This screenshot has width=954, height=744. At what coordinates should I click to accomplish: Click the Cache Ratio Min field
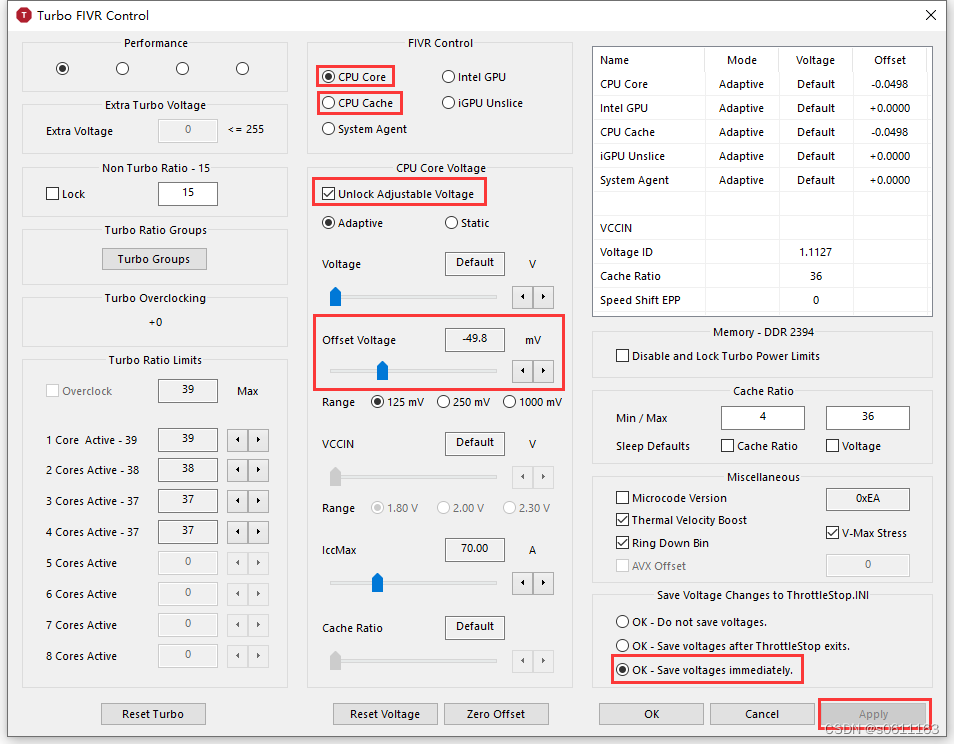(763, 418)
